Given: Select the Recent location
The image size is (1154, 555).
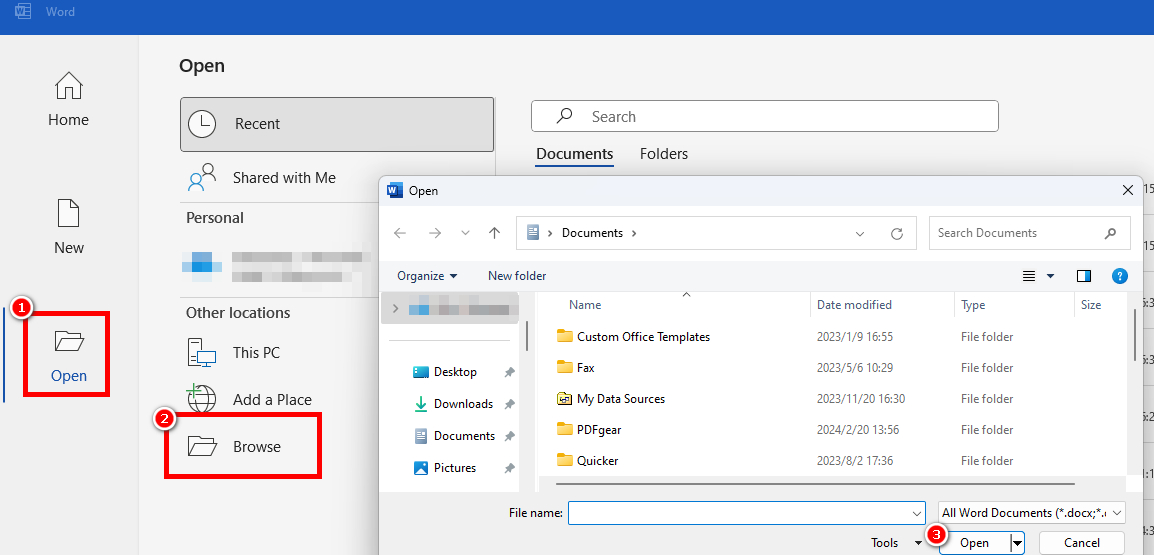Looking at the screenshot, I should click(337, 124).
